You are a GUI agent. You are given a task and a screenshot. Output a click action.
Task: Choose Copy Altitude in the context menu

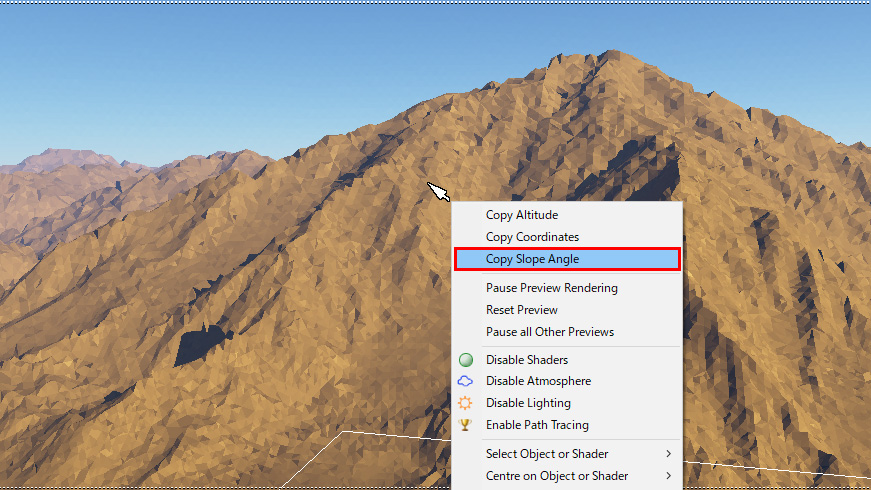[522, 215]
